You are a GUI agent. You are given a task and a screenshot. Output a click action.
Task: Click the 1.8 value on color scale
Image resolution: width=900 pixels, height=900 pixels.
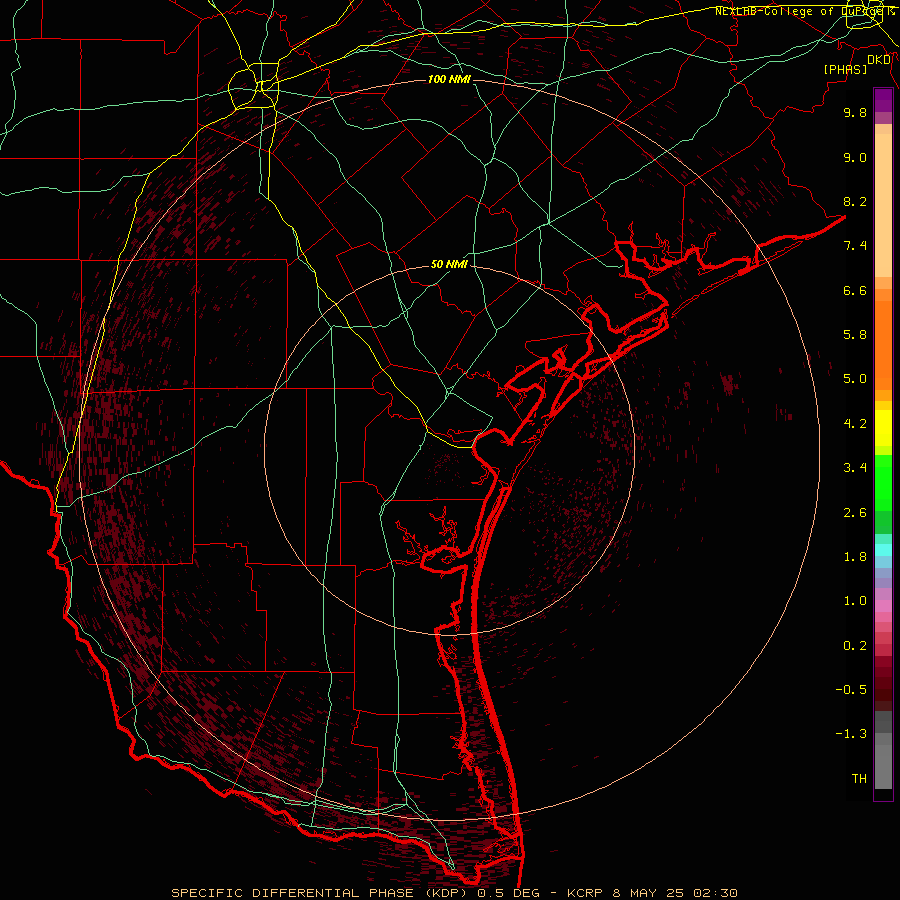pos(855,557)
